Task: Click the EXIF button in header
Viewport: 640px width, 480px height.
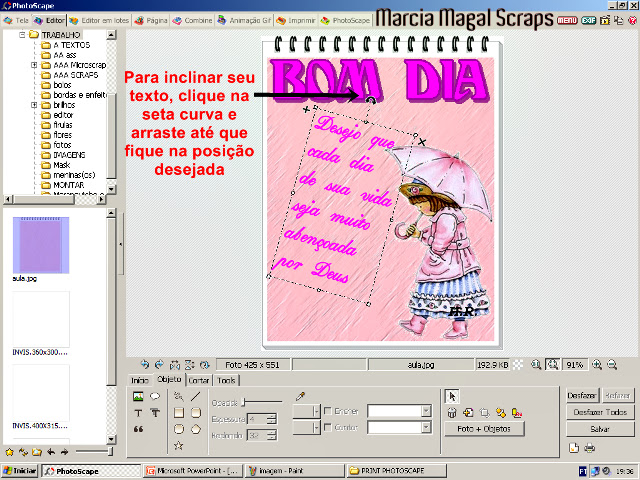Action: (588, 20)
